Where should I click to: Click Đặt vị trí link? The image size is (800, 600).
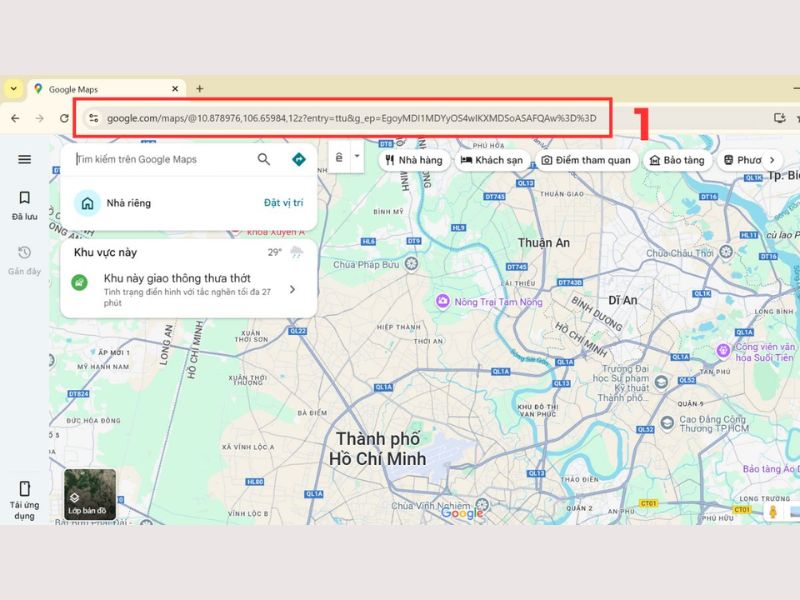click(x=283, y=203)
